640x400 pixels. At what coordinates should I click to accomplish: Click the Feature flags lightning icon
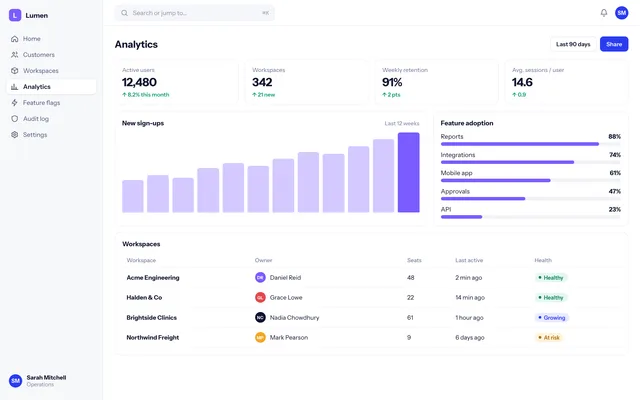point(15,102)
